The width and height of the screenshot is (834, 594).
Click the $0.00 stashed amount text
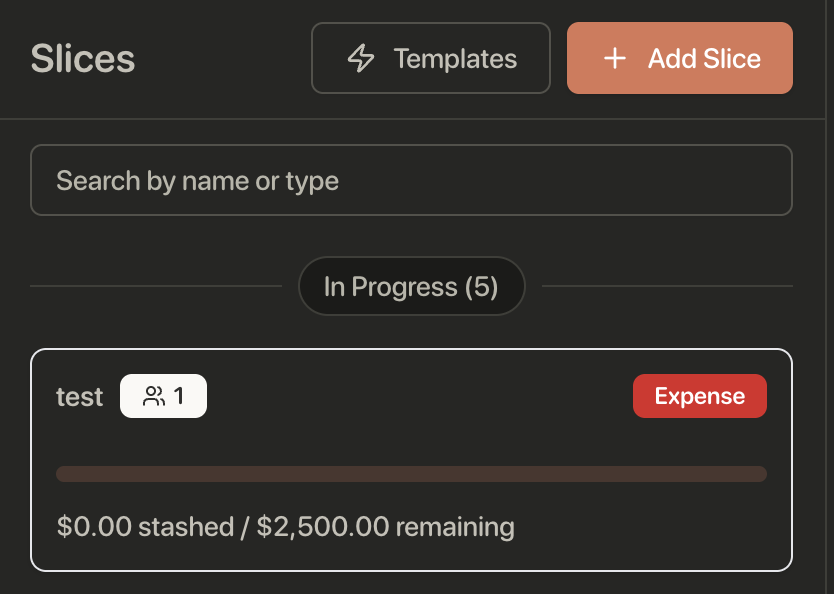(x=143, y=526)
